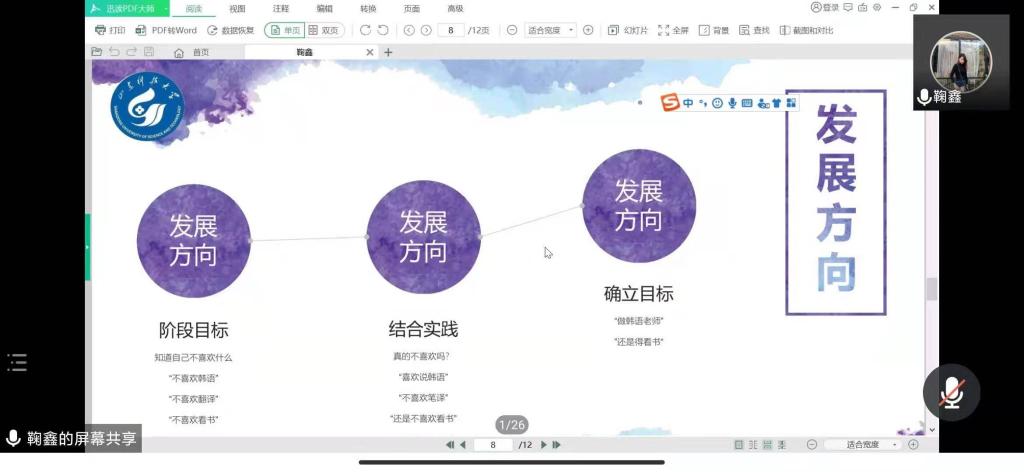Open the 注释 annotation menu tab
The height and width of the screenshot is (472, 1024).
(x=281, y=8)
